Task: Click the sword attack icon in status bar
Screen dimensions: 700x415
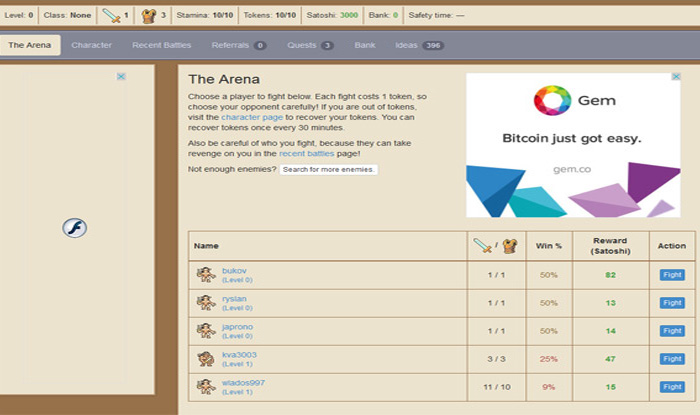Action: 111,16
